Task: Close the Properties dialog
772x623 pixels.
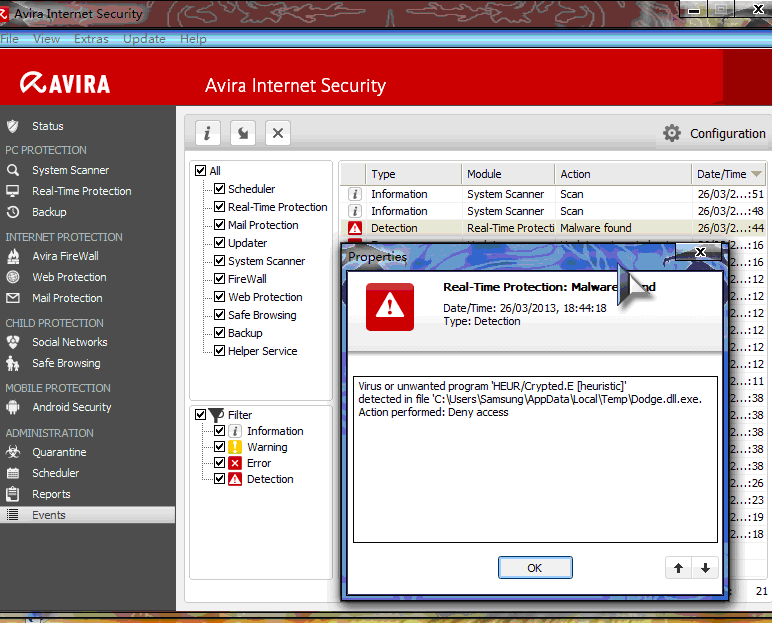Action: [700, 252]
